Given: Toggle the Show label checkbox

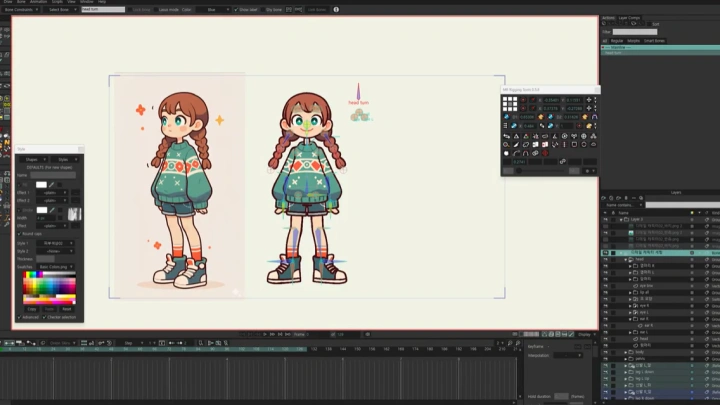Looking at the screenshot, I should [236, 9].
